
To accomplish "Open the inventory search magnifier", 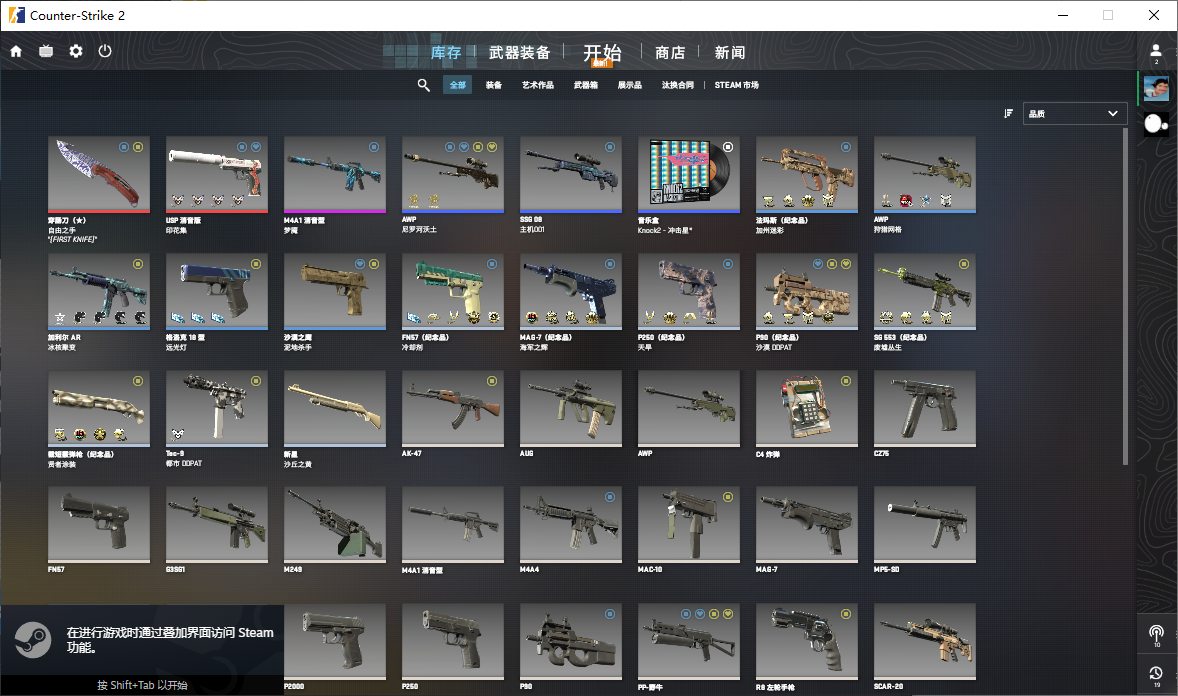I will [424, 85].
